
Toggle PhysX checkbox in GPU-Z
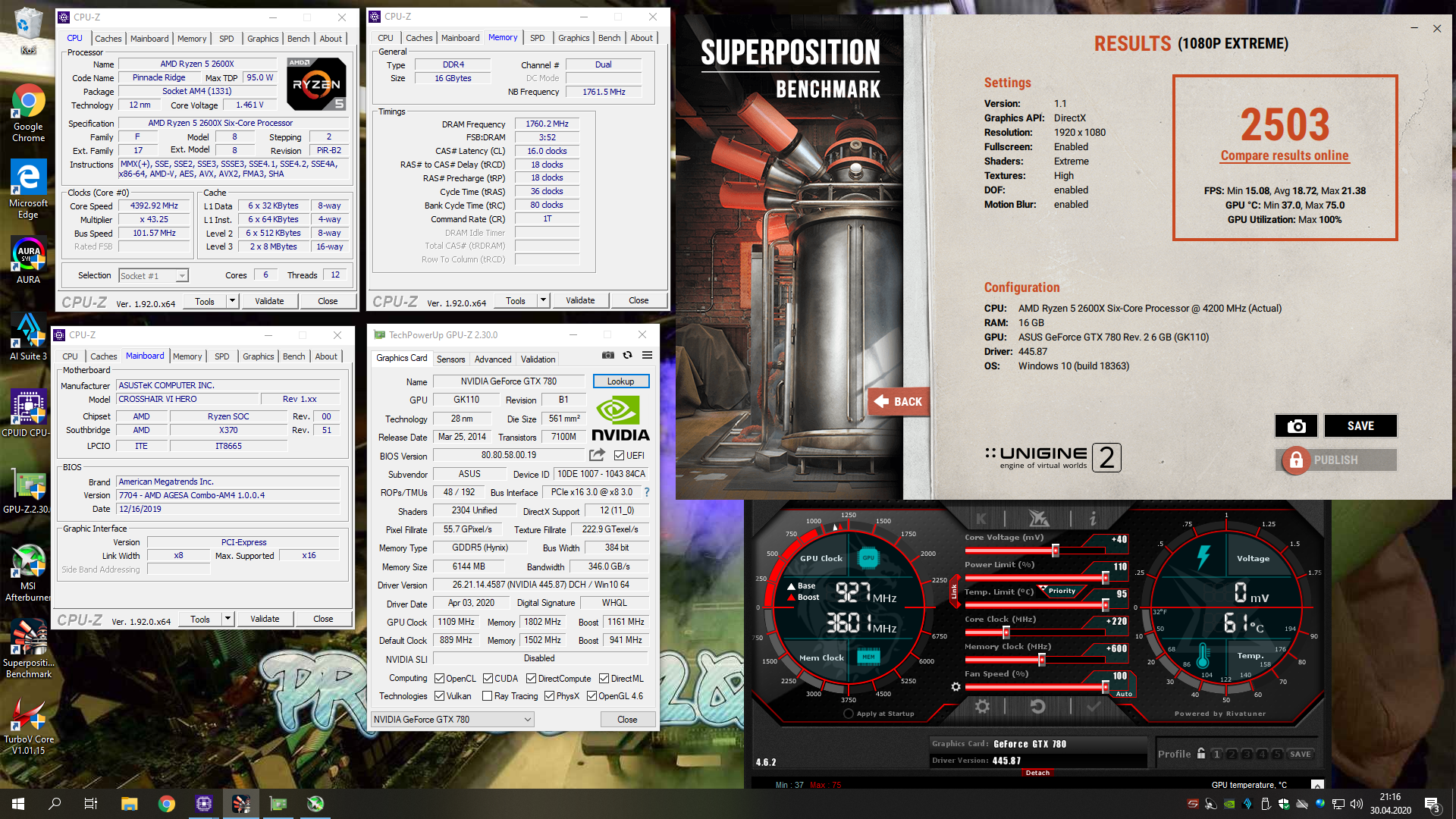pos(549,696)
